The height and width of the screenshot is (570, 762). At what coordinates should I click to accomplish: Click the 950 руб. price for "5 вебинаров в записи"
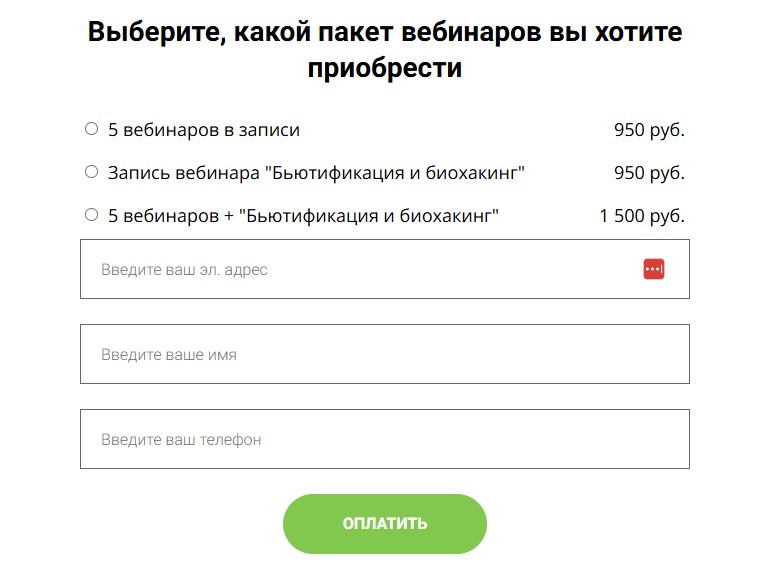pyautogui.click(x=649, y=130)
